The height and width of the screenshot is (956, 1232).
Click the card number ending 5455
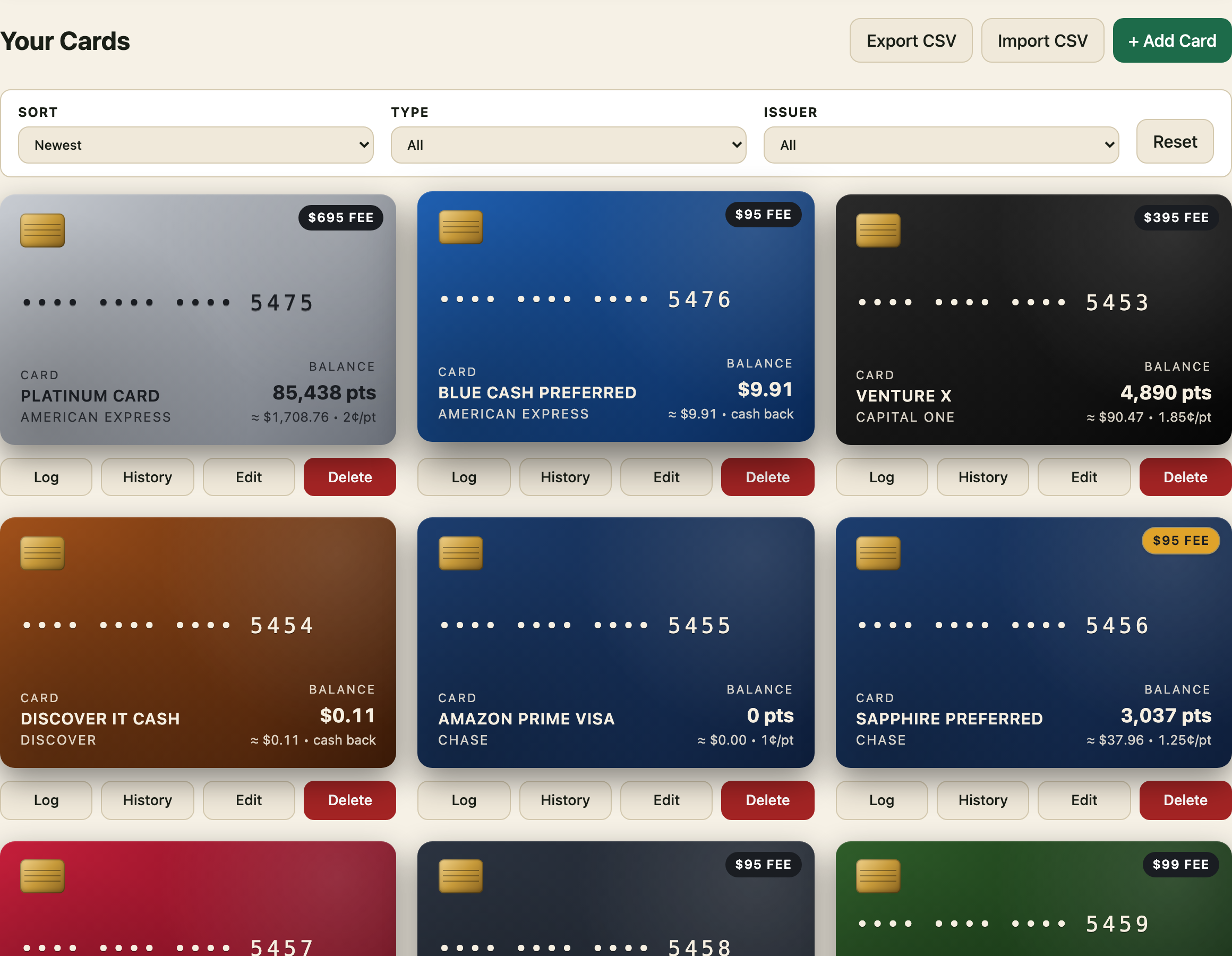click(x=586, y=625)
